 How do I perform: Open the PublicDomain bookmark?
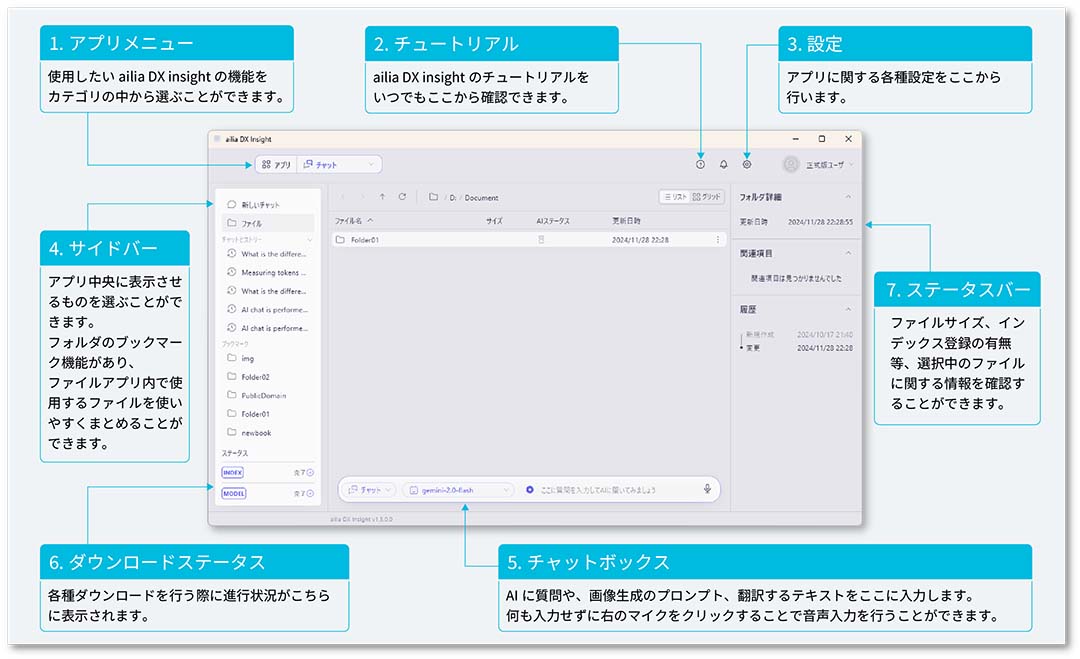pyautogui.click(x=267, y=395)
